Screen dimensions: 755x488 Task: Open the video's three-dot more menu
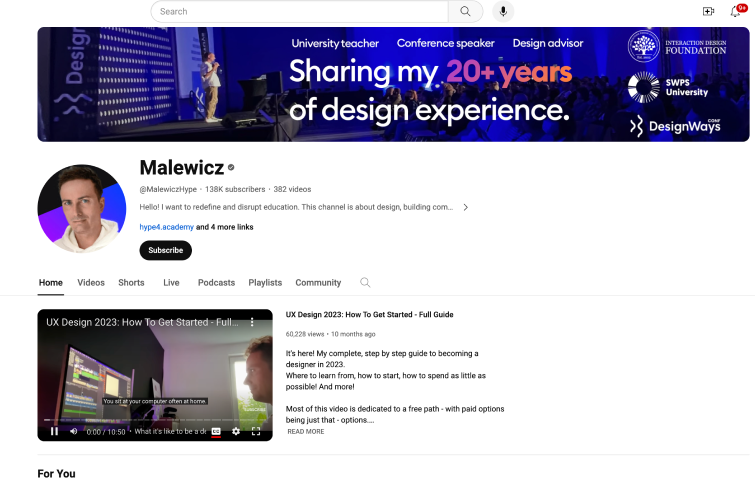coord(253,323)
